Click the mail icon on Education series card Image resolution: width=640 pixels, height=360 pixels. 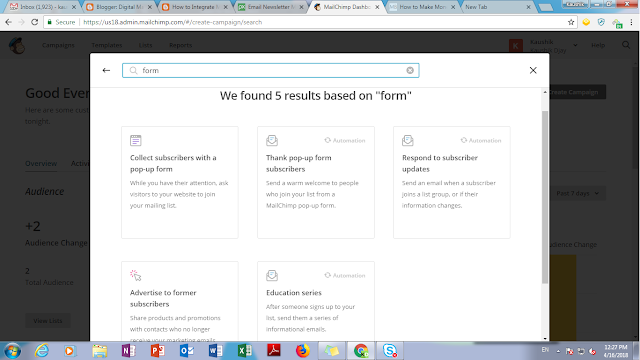(x=272, y=276)
